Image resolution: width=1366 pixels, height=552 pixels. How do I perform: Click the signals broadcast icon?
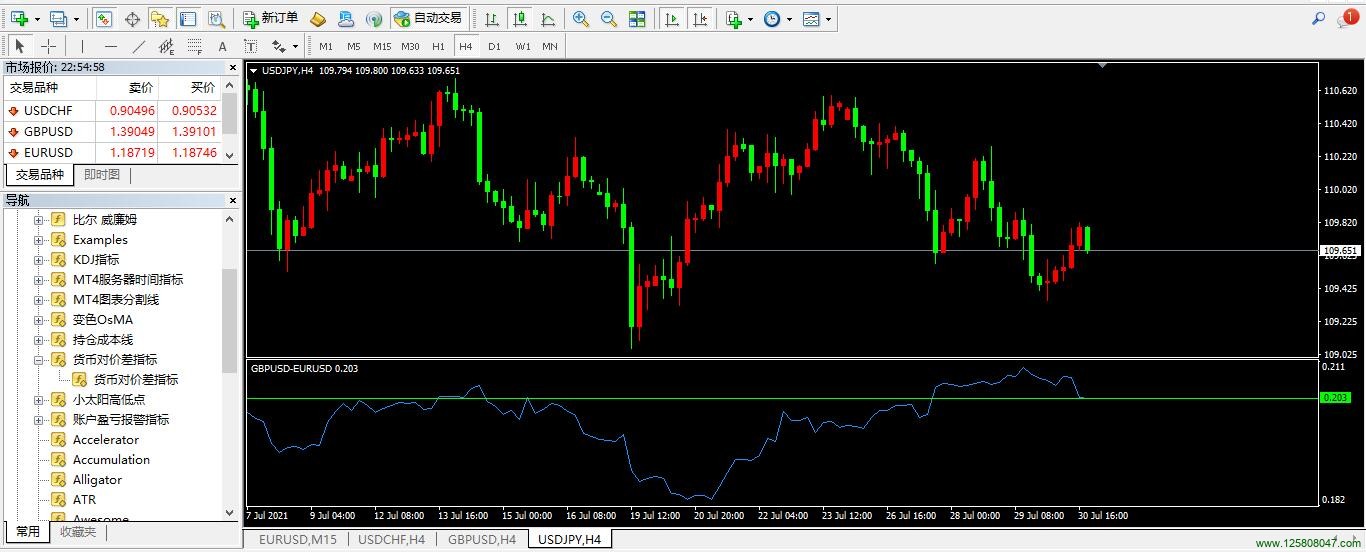374,18
